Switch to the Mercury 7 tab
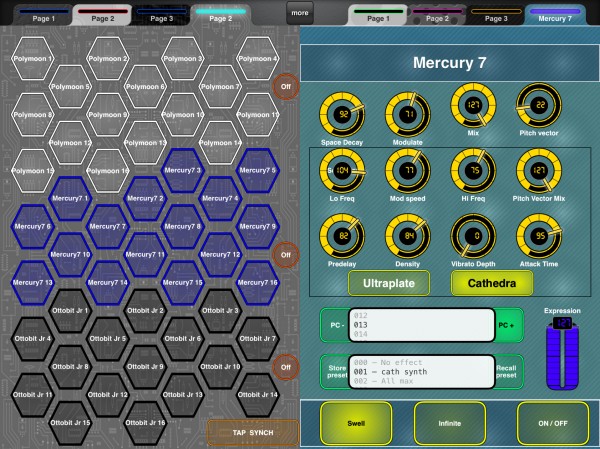This screenshot has width=600, height=449. tap(555, 16)
